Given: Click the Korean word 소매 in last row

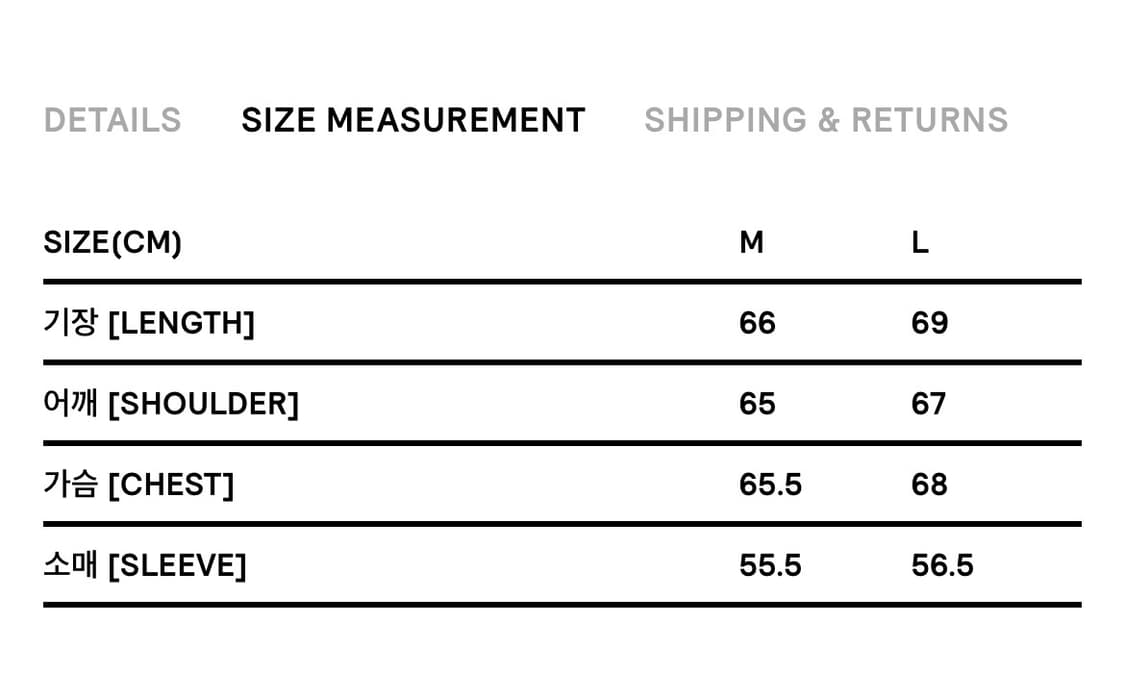Looking at the screenshot, I should [x=70, y=566].
